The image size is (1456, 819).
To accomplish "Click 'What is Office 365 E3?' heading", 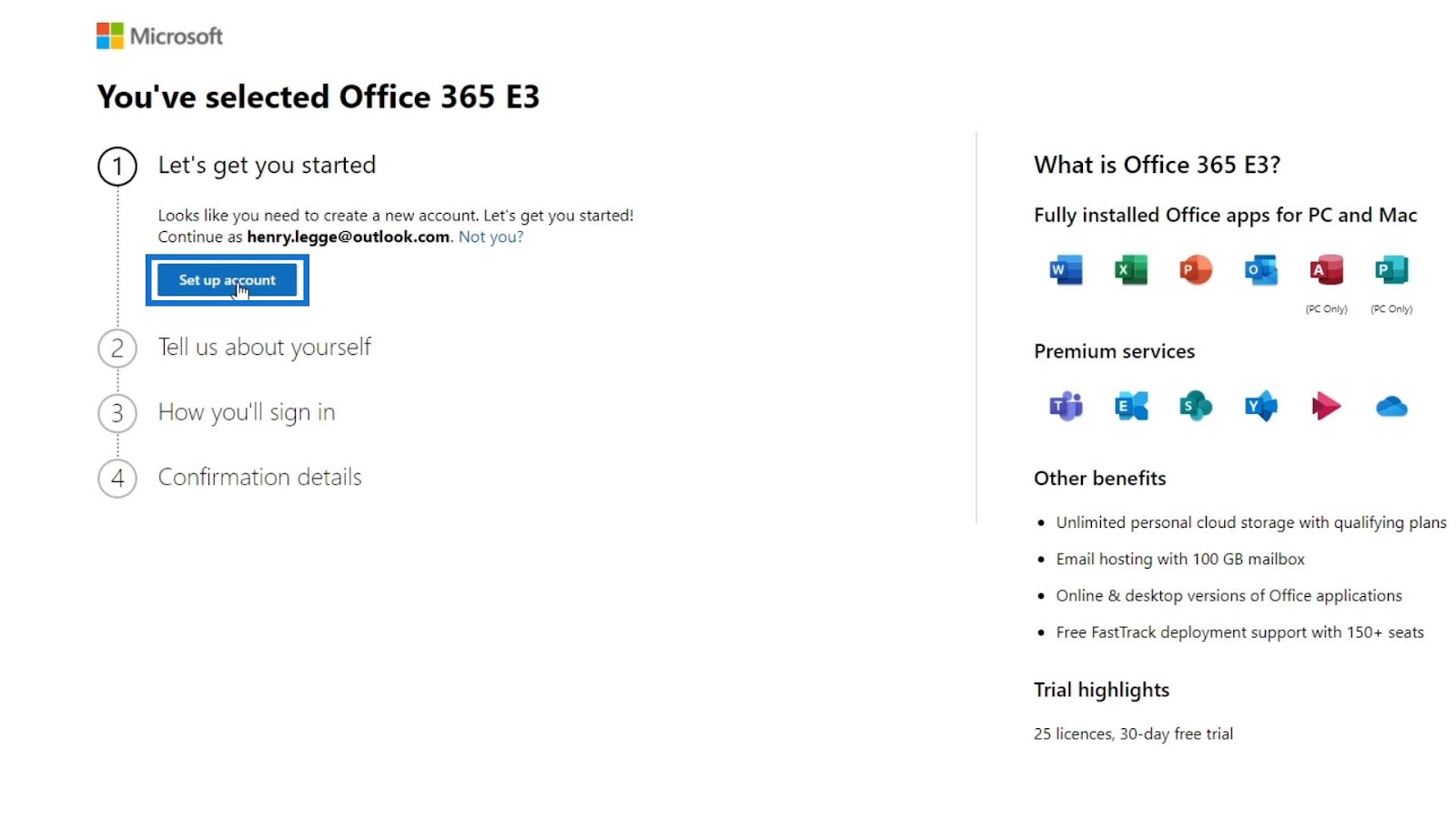I will point(1157,165).
